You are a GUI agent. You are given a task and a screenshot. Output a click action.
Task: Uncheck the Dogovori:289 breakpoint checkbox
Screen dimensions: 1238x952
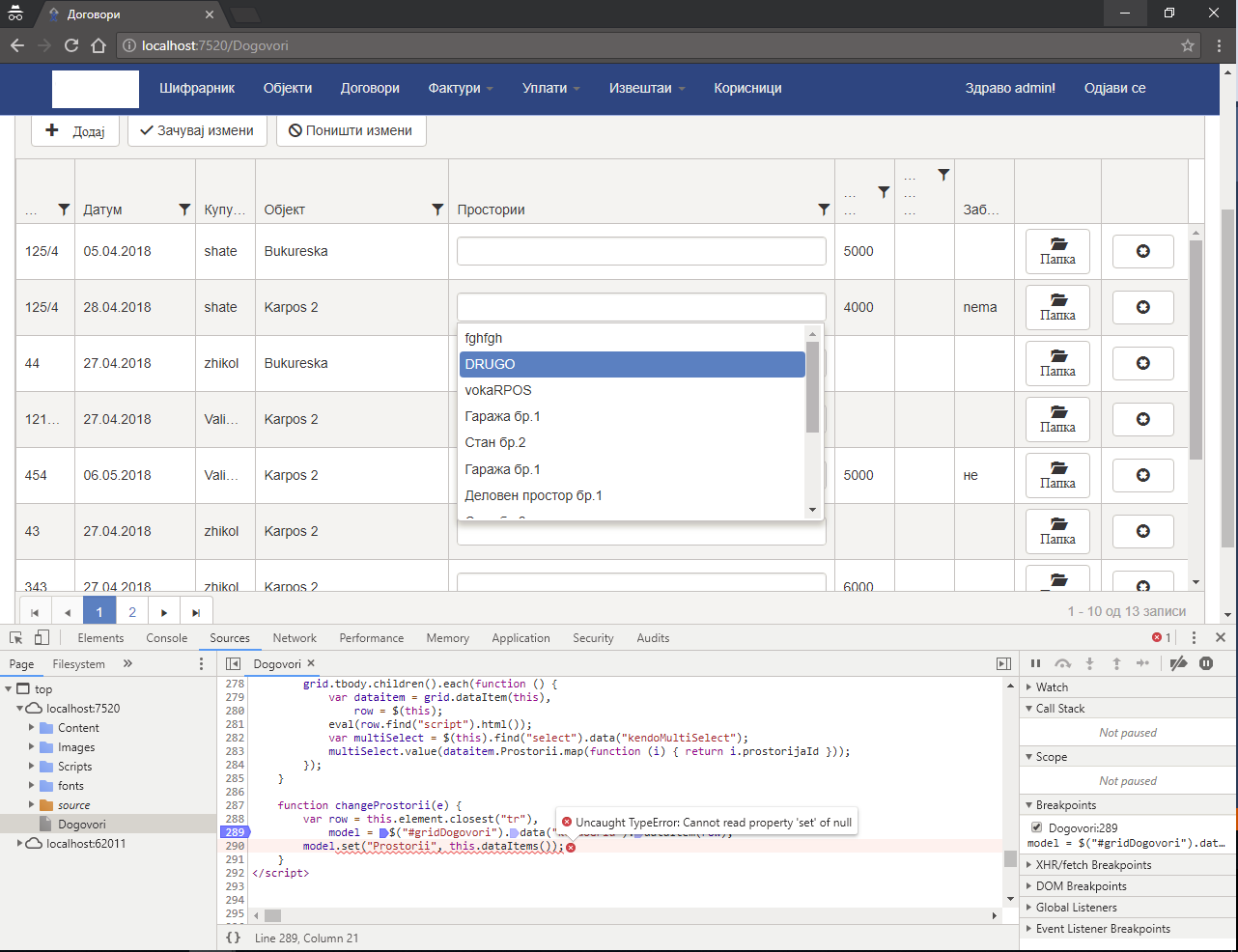(1036, 827)
